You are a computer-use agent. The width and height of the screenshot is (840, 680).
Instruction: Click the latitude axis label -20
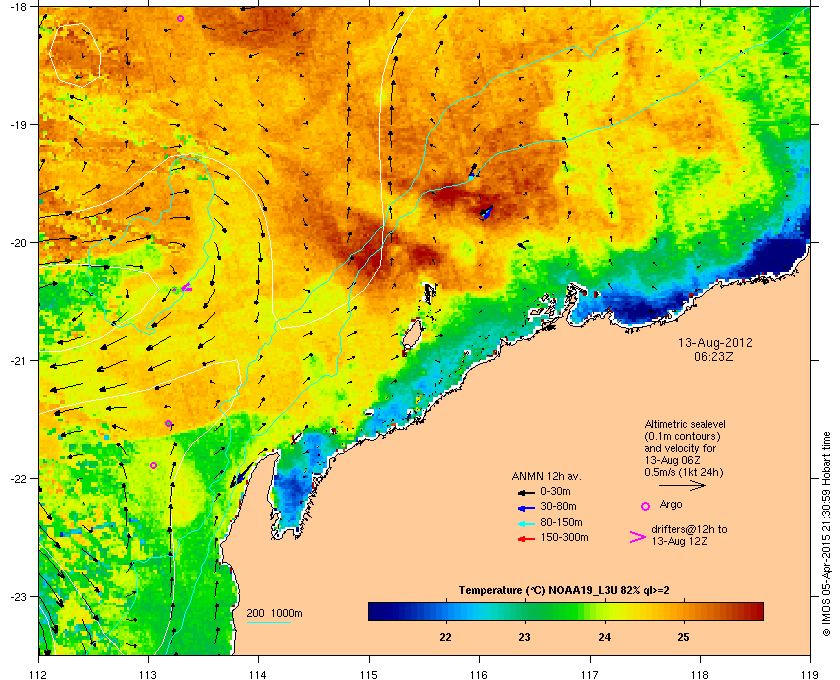click(19, 243)
